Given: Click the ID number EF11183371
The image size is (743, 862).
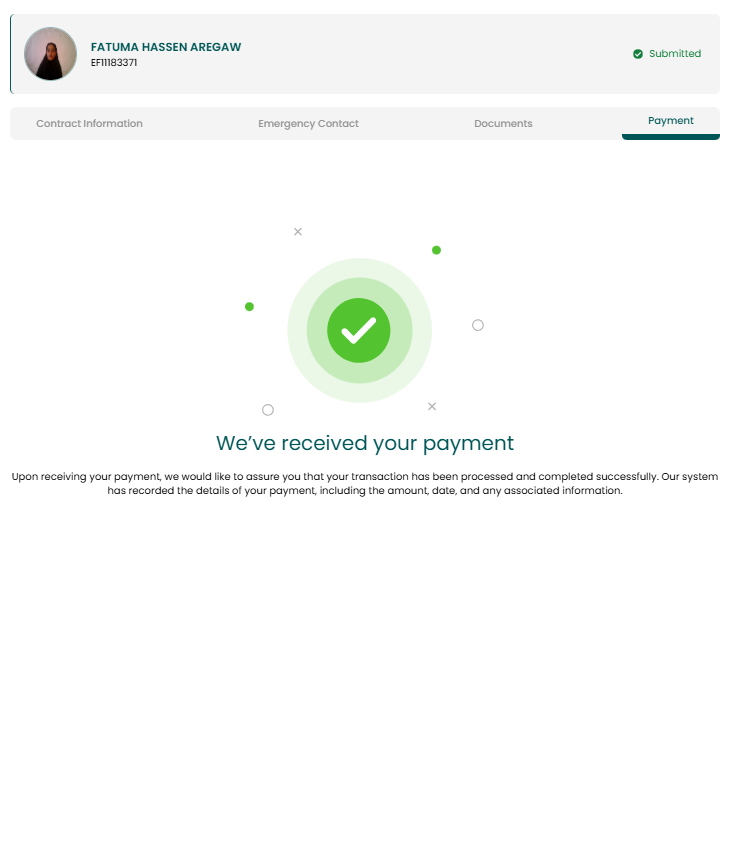Looking at the screenshot, I should pos(114,63).
